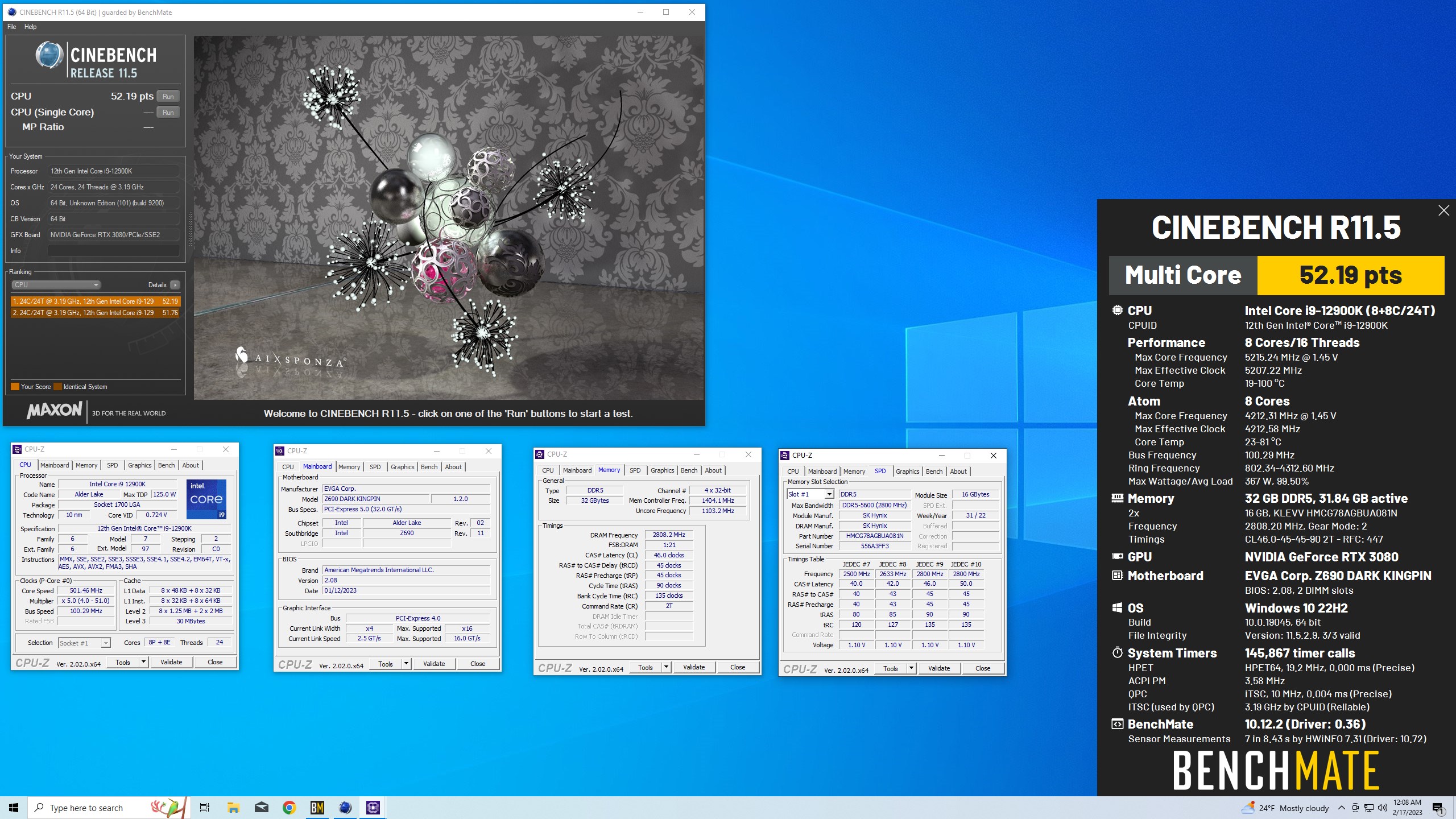
Task: Click the CPU-Z SPD window title icon
Action: point(785,456)
